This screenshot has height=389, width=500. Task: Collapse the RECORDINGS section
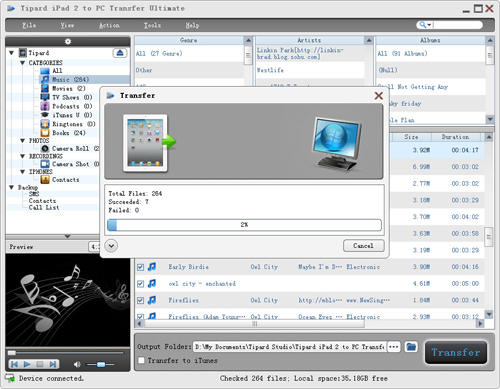(22, 156)
